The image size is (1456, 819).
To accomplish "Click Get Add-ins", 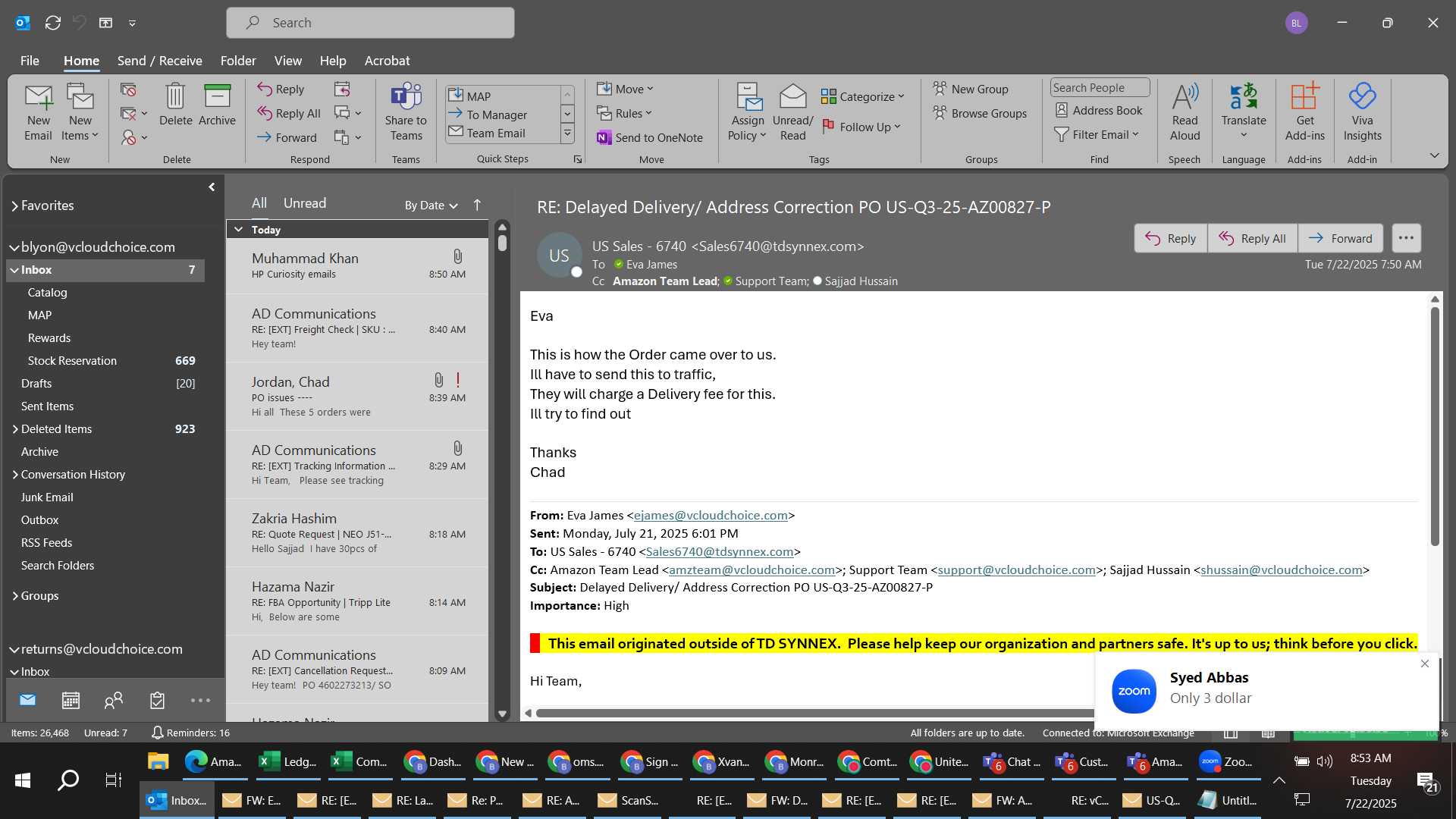I will 1304,112.
